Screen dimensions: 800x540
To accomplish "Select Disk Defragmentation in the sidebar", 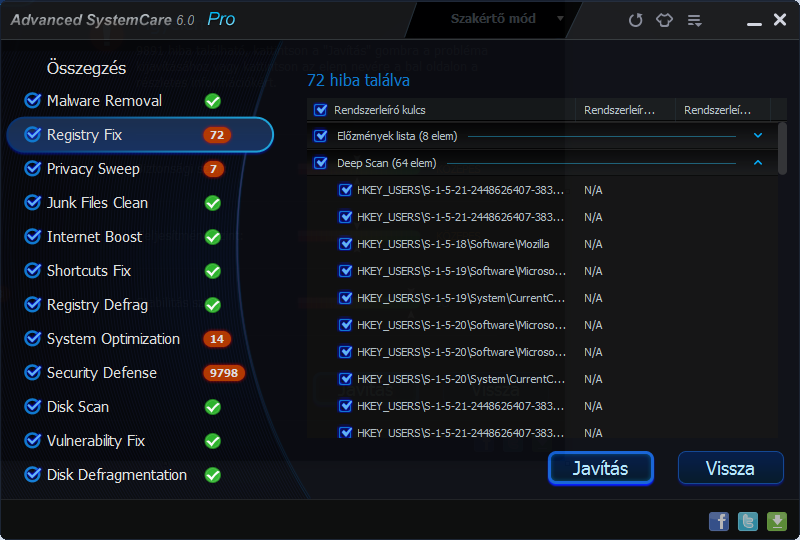I will (117, 475).
